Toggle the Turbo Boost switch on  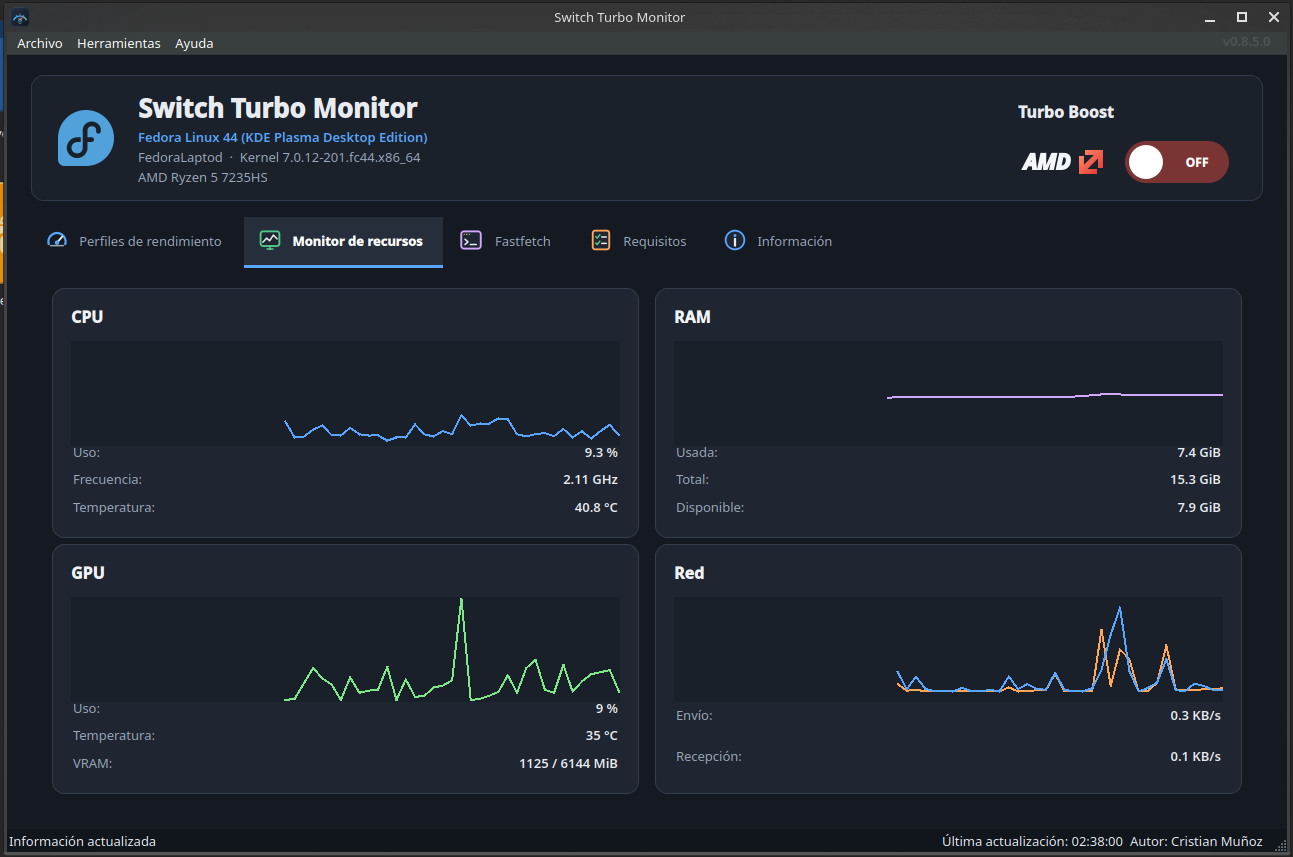pos(1176,162)
